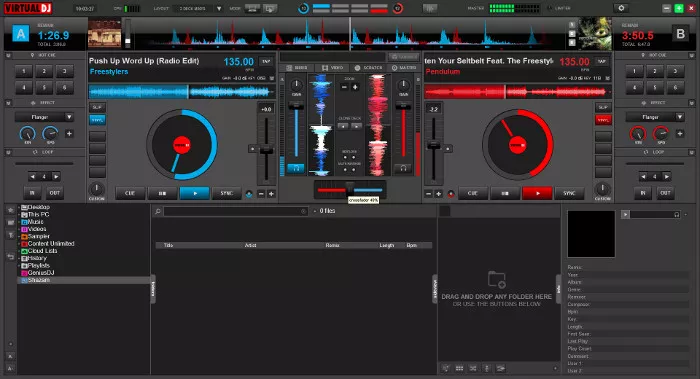Click the search magnifier icon in browser
This screenshot has height=379, width=700.
(158, 211)
